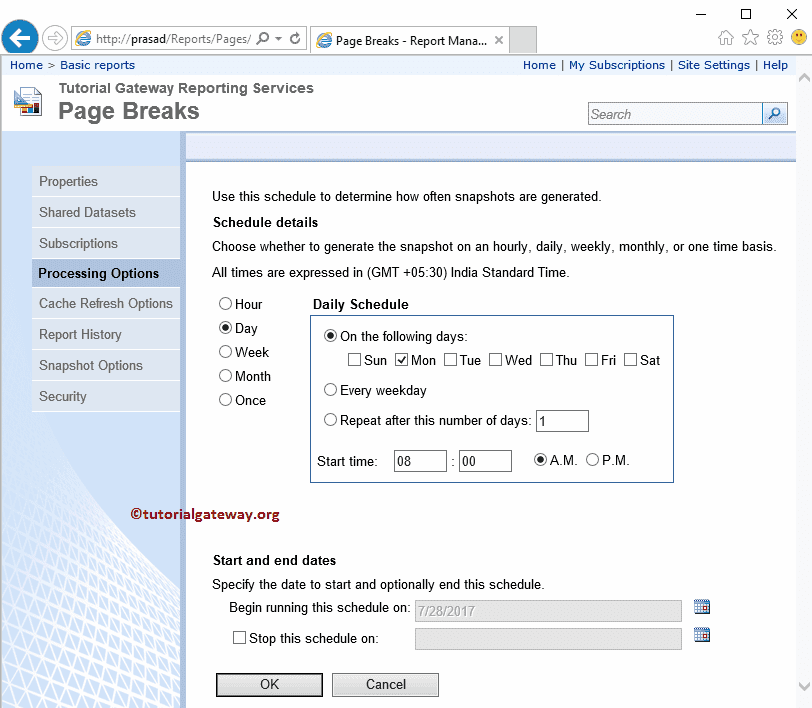This screenshot has height=708, width=812.
Task: Open the Processing Options sidebar page
Action: click(x=106, y=273)
